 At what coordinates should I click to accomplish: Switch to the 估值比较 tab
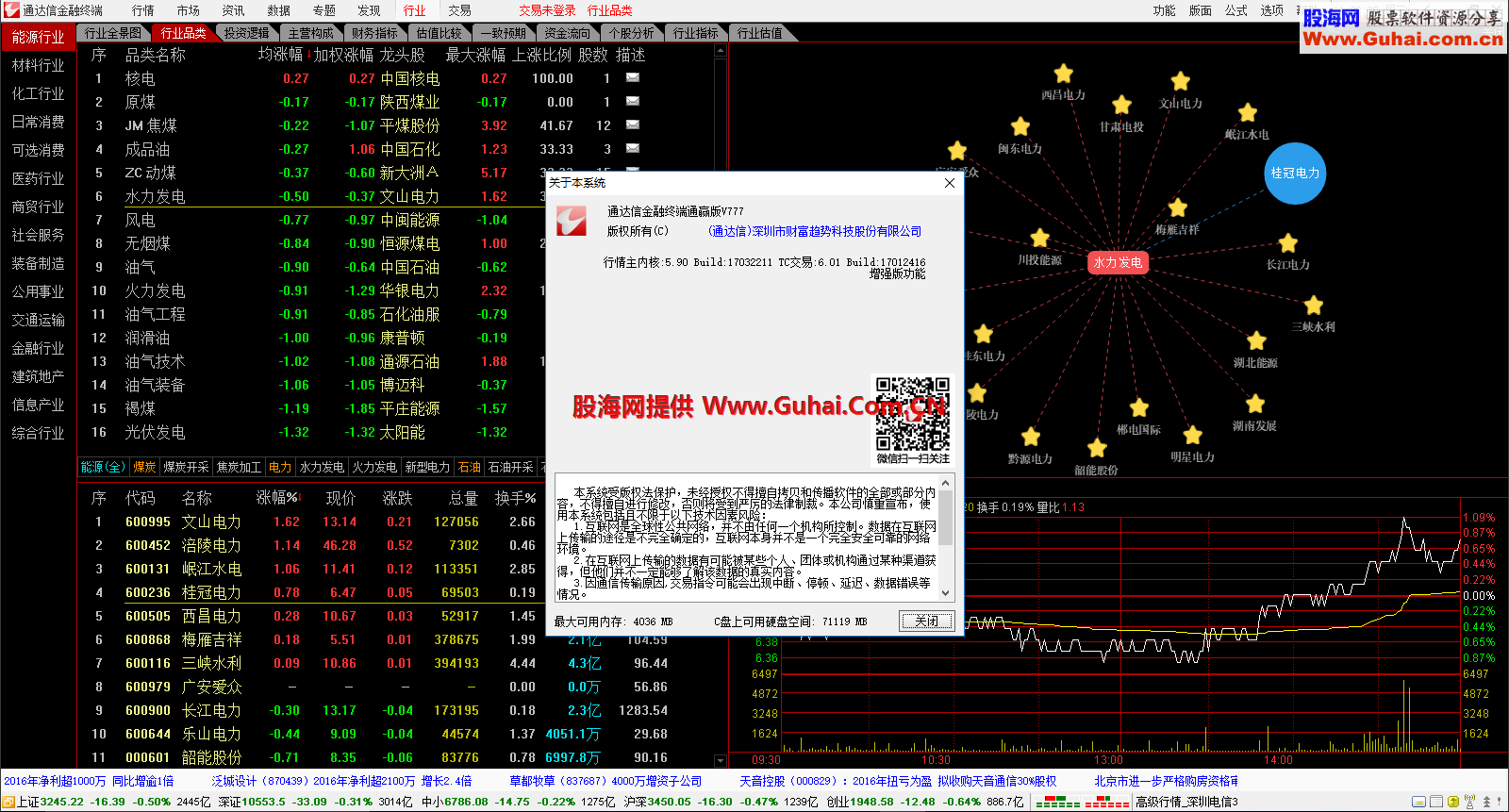pos(439,33)
